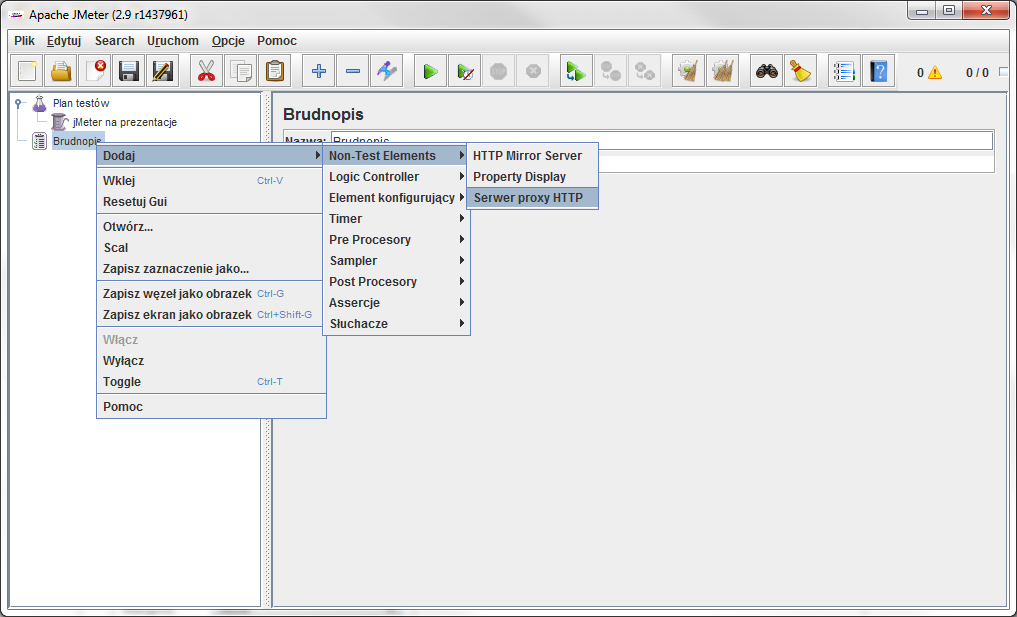Click the Clear All brooms icon
This screenshot has width=1017, height=617.
tap(723, 71)
